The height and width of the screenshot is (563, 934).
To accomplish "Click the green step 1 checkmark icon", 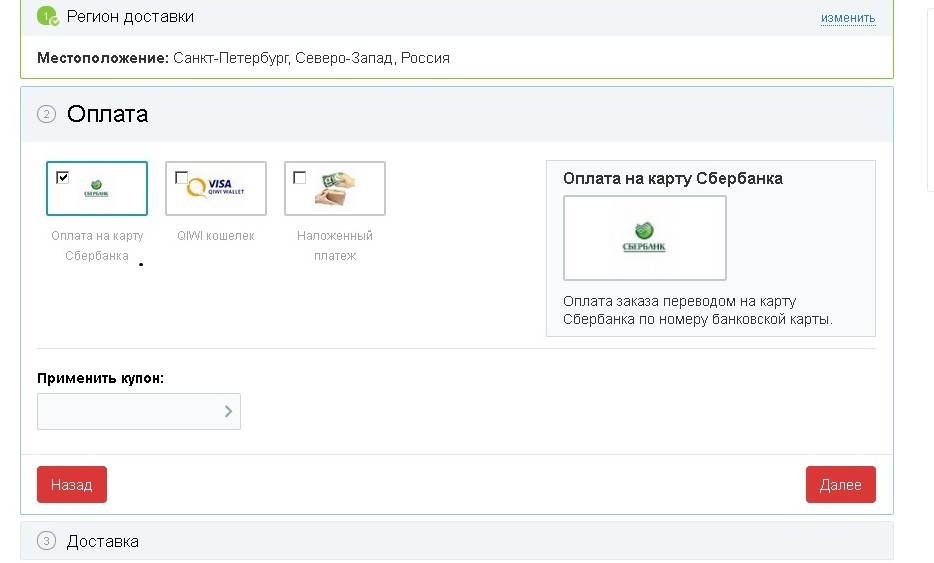I will click(47, 17).
